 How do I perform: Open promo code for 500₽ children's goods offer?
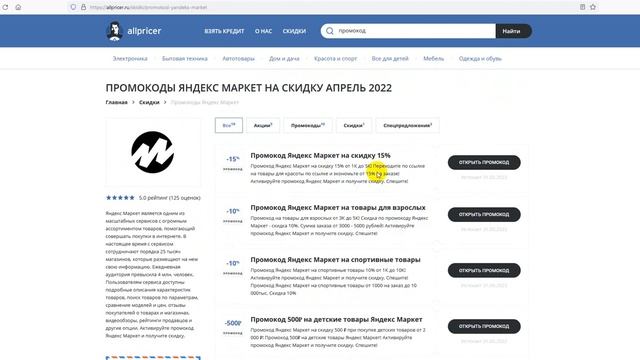pyautogui.click(x=484, y=326)
